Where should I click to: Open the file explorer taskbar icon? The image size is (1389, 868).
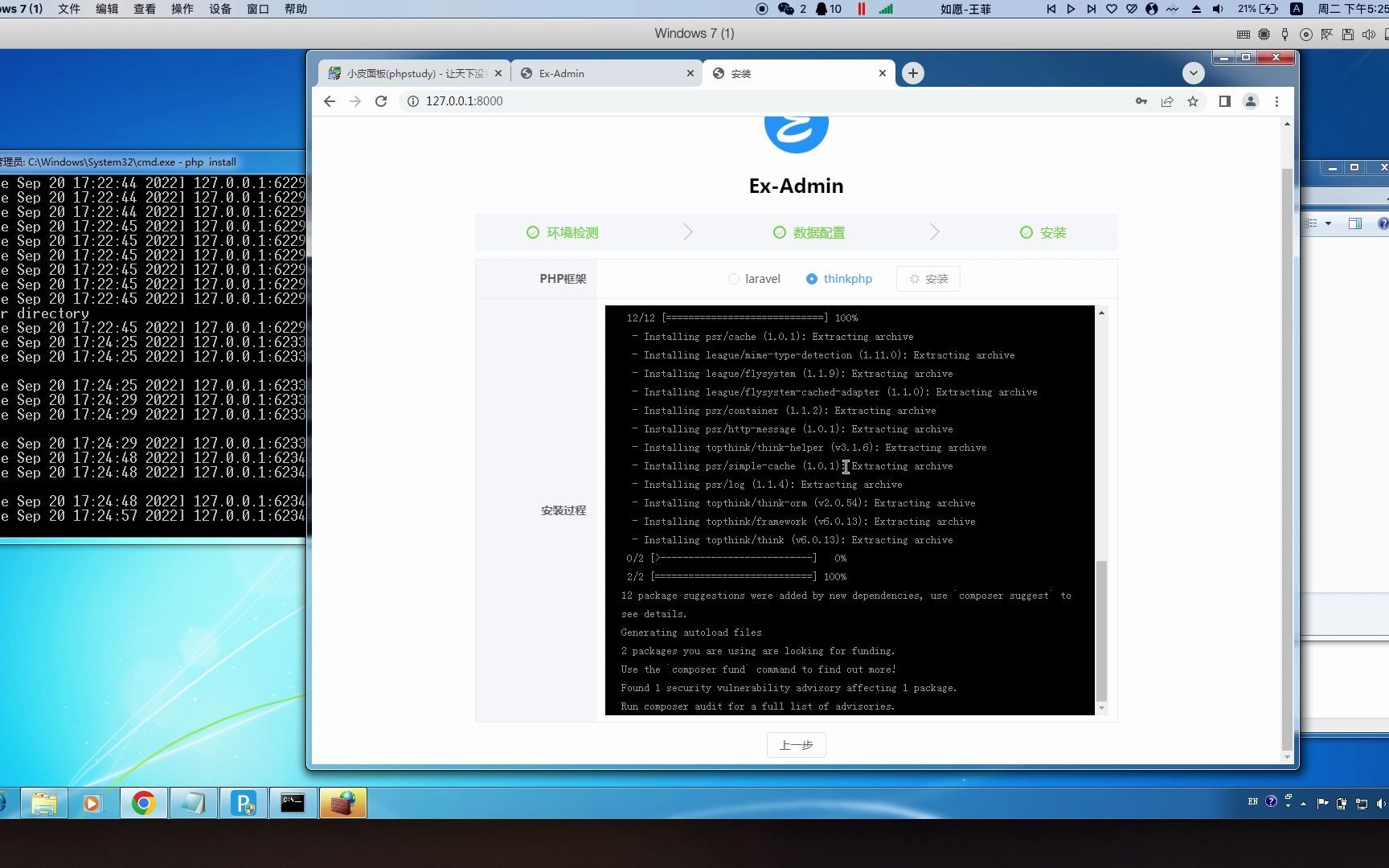44,803
